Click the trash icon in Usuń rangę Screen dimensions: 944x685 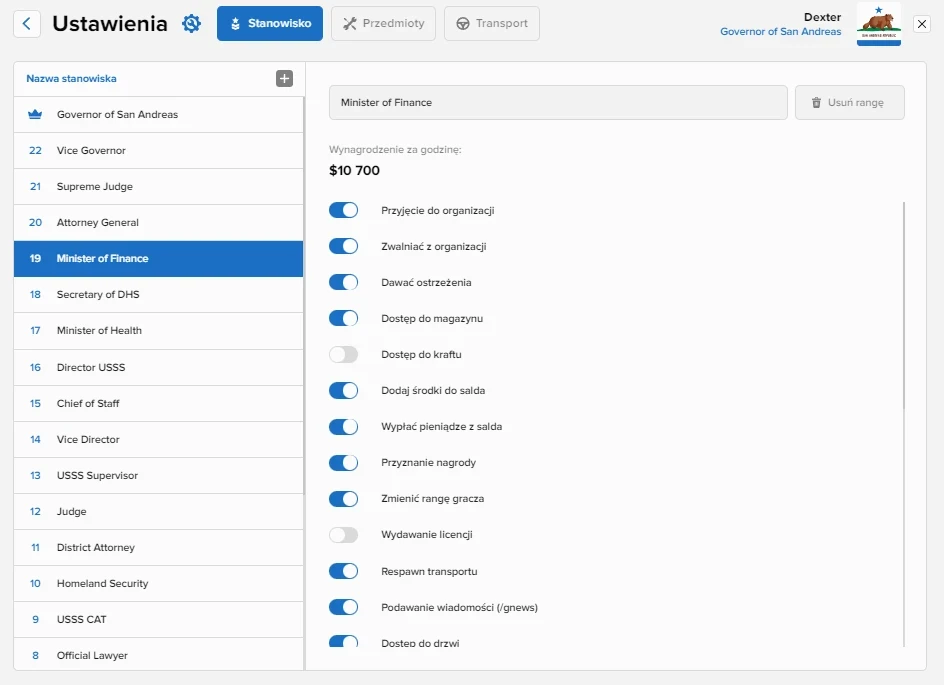coord(816,103)
